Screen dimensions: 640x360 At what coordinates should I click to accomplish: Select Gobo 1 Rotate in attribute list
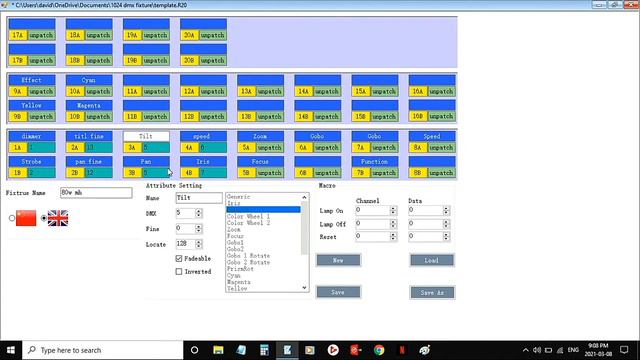tap(248, 256)
